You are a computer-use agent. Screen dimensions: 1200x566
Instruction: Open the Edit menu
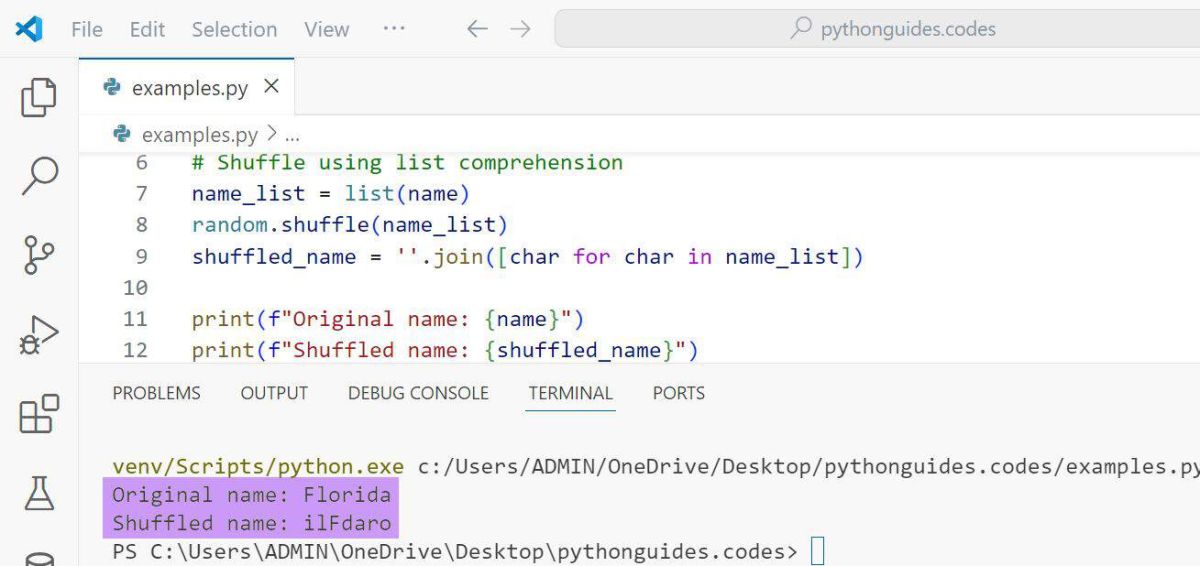(147, 29)
